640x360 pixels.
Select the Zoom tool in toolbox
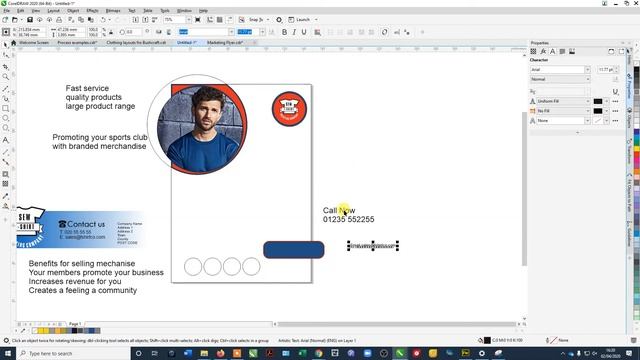(5, 77)
